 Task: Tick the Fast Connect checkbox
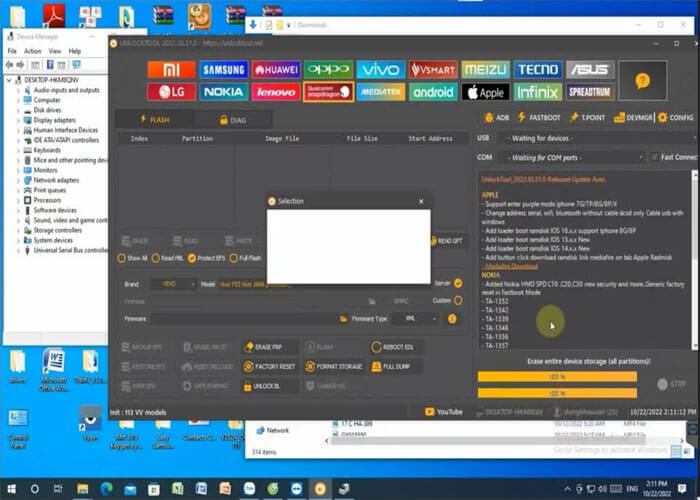click(655, 157)
